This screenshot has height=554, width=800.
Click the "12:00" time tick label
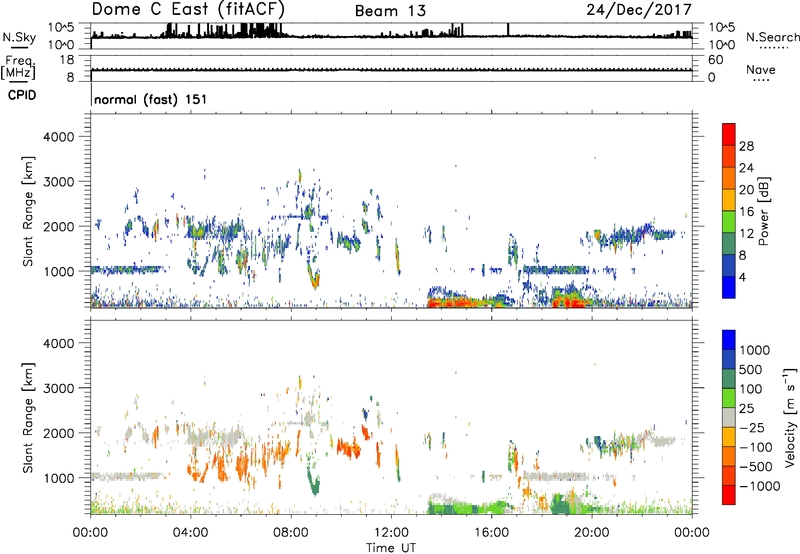click(x=391, y=533)
